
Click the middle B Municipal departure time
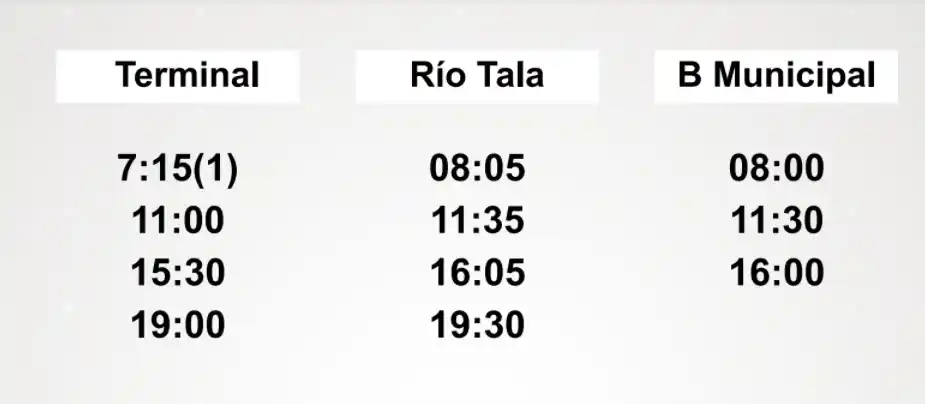click(x=777, y=221)
